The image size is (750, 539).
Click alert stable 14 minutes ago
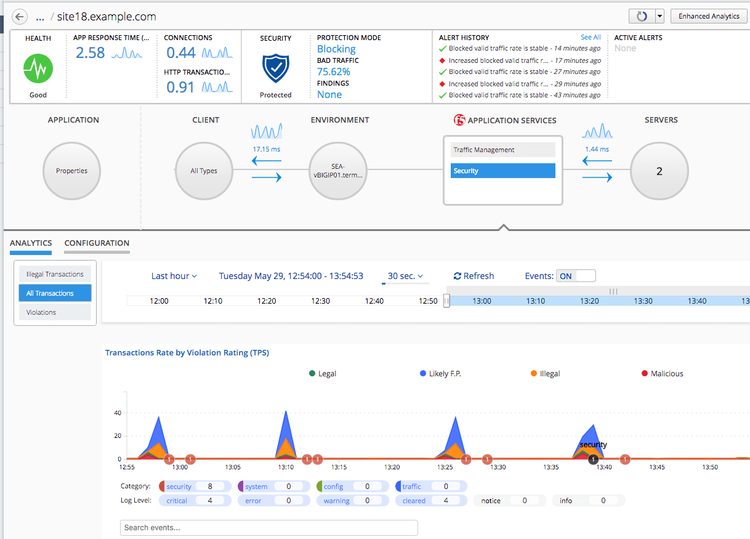coord(519,48)
